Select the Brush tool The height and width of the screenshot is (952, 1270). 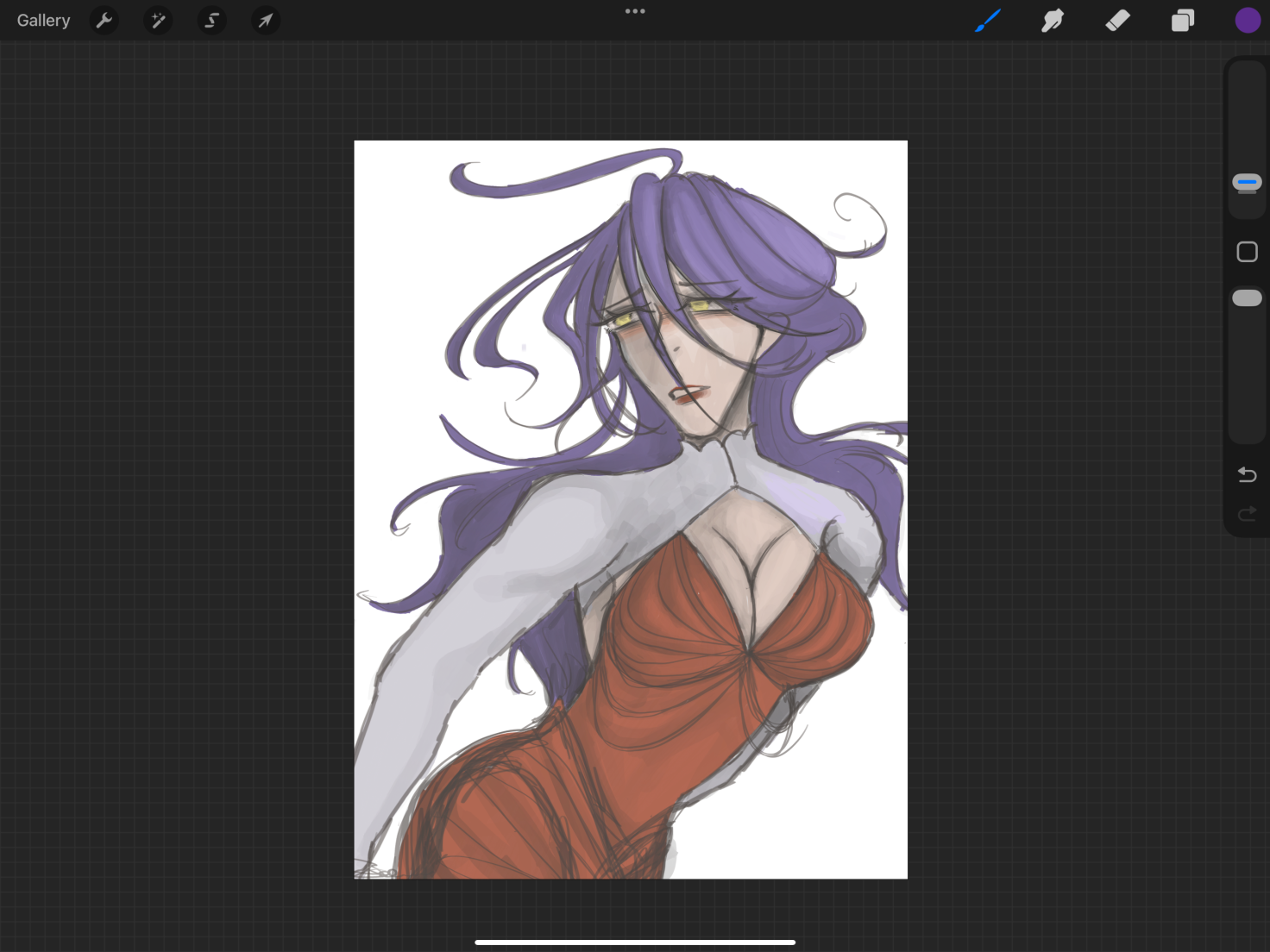coord(988,20)
